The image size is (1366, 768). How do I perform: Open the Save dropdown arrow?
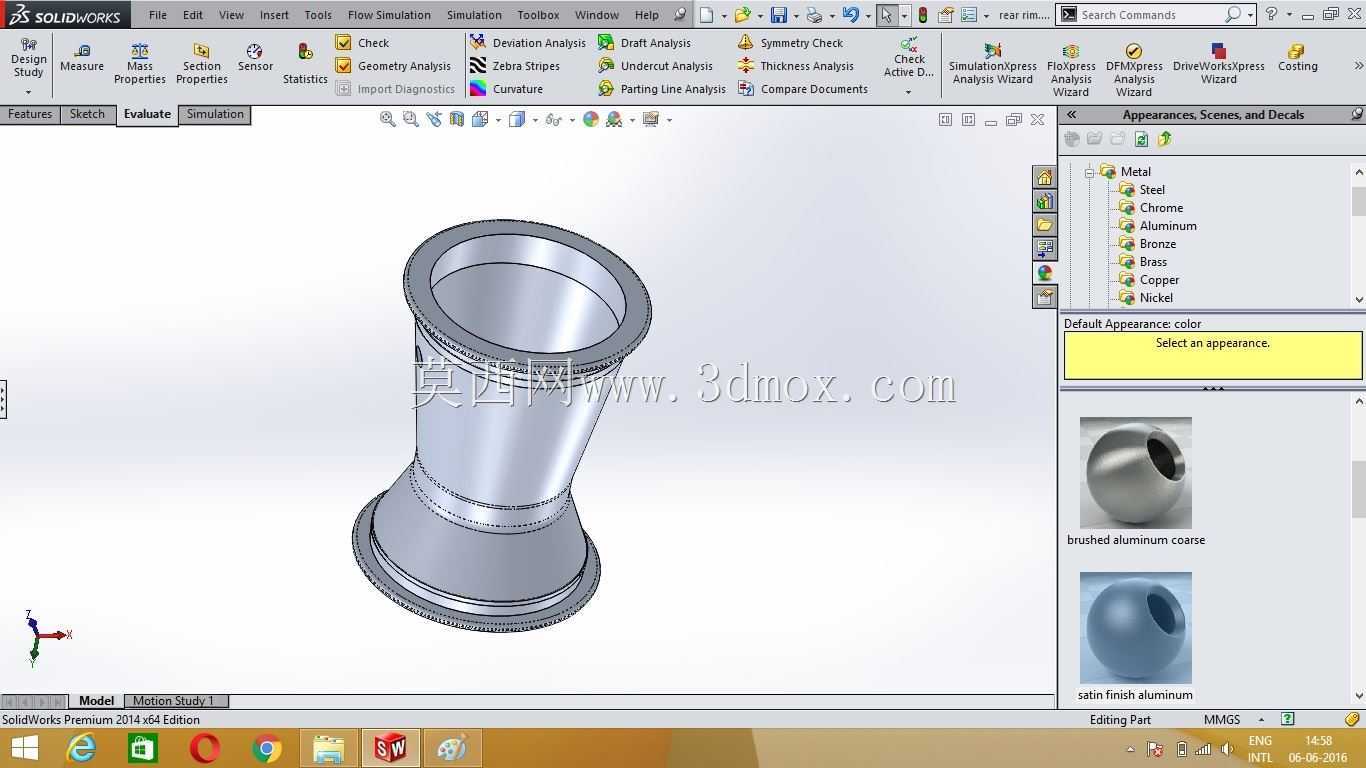coord(795,15)
